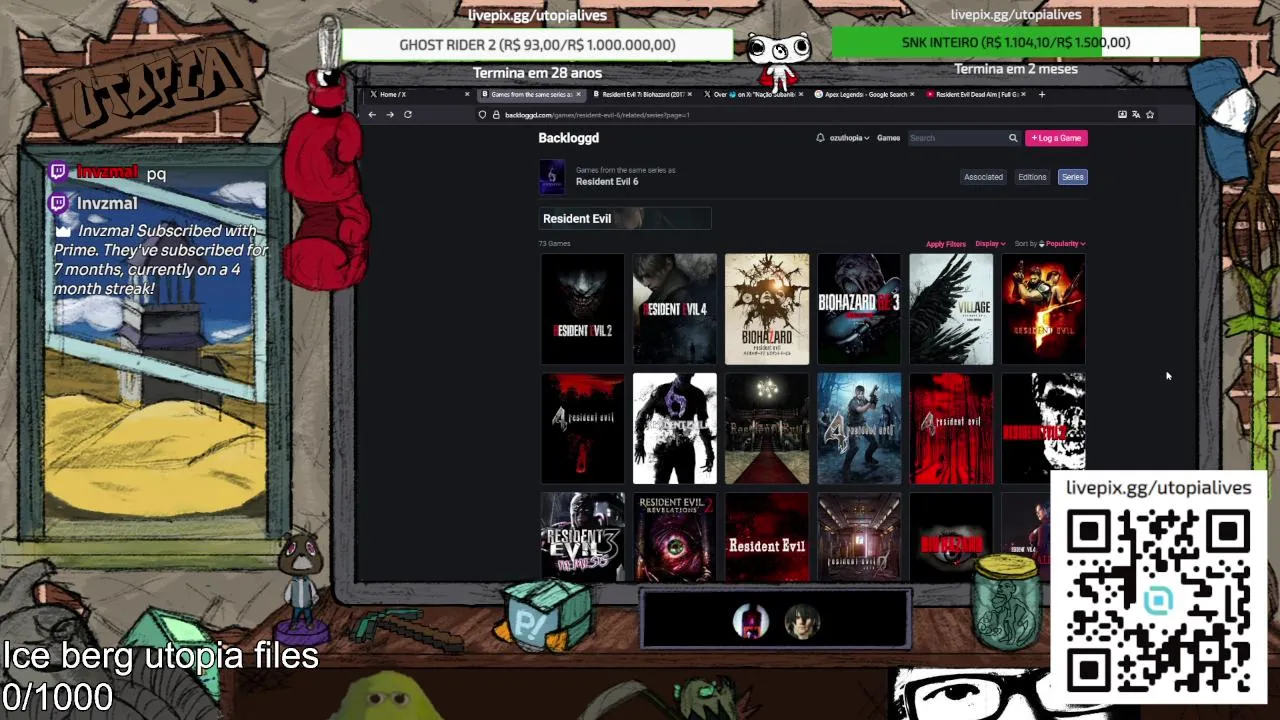Open the Resident Evil 3 Nemesis cover
This screenshot has width=1280, height=720.
(583, 537)
